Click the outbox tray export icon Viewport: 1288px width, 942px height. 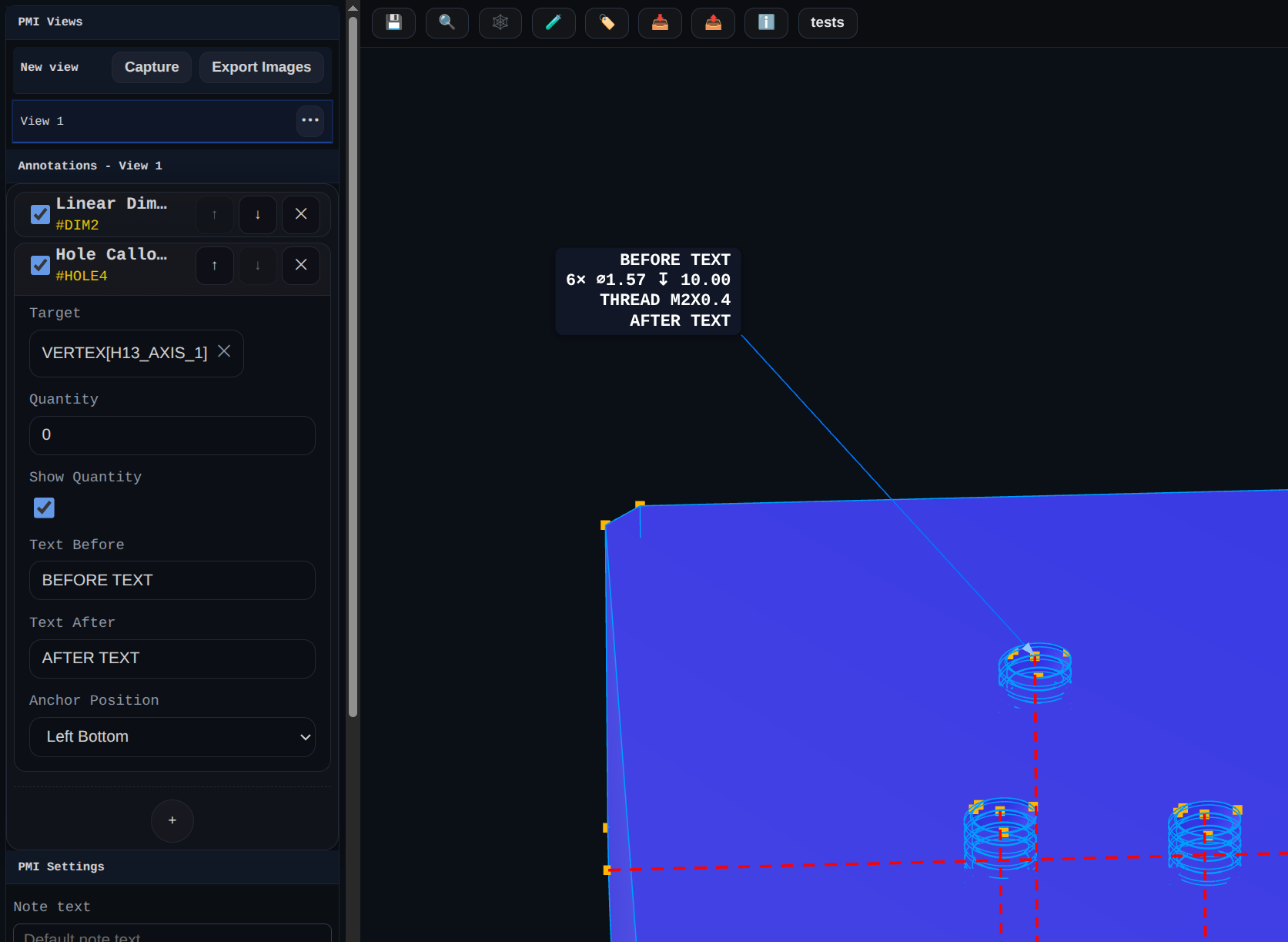[x=713, y=22]
